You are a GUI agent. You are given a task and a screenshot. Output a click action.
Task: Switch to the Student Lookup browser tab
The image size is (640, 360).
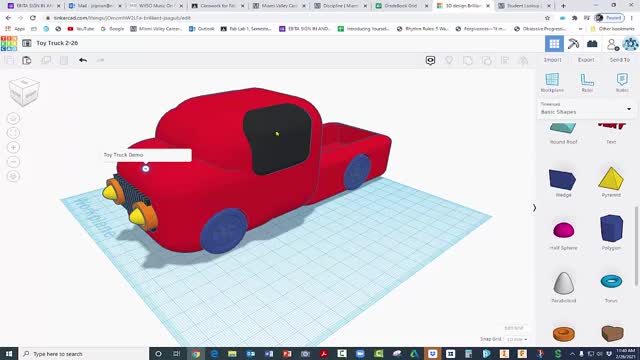(524, 6)
